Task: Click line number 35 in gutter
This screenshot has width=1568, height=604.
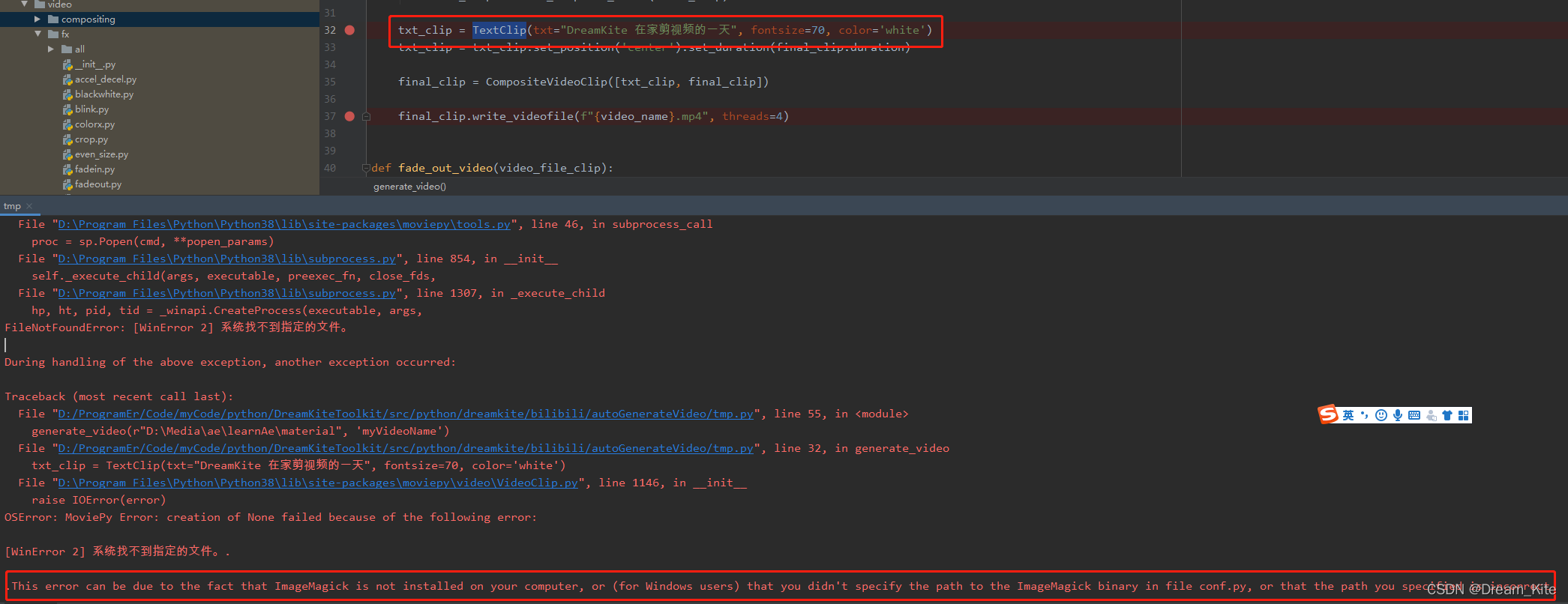Action: pos(330,82)
